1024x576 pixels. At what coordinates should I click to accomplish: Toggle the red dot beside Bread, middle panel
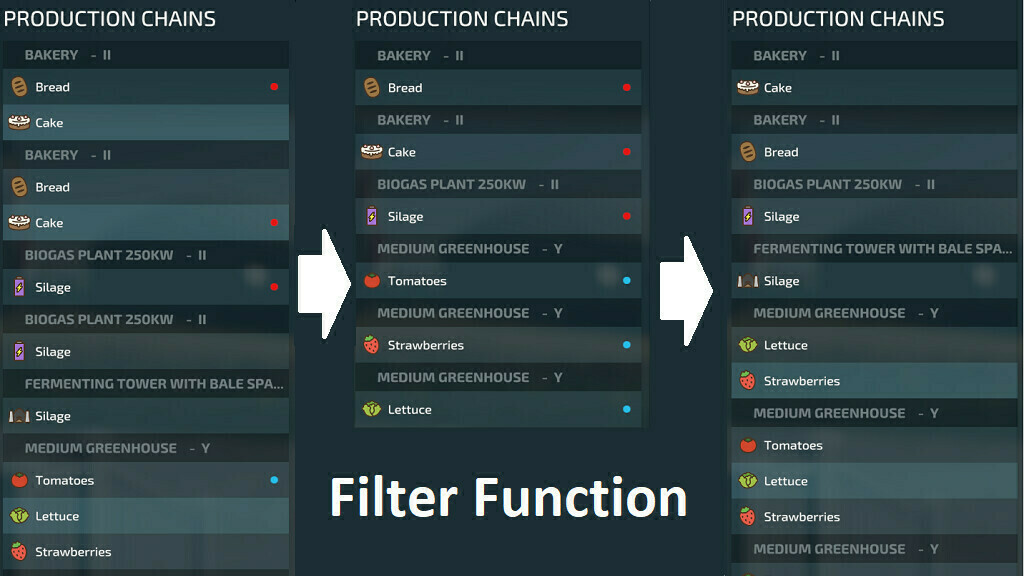[x=627, y=88]
